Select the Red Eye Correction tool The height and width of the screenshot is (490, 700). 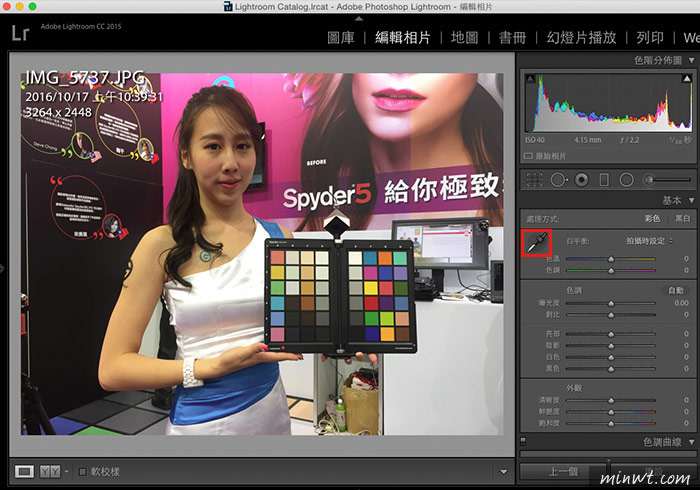pyautogui.click(x=581, y=180)
